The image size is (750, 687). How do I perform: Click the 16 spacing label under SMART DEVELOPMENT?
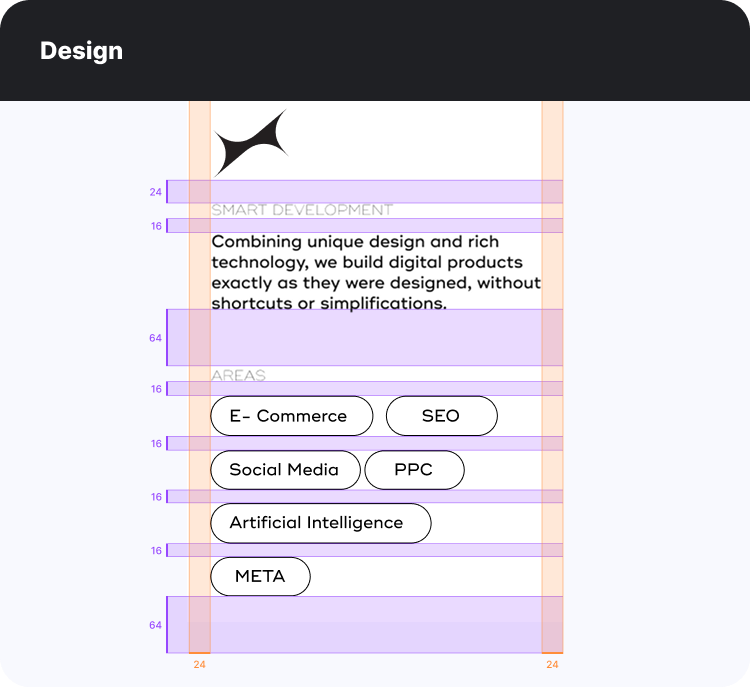(x=156, y=226)
